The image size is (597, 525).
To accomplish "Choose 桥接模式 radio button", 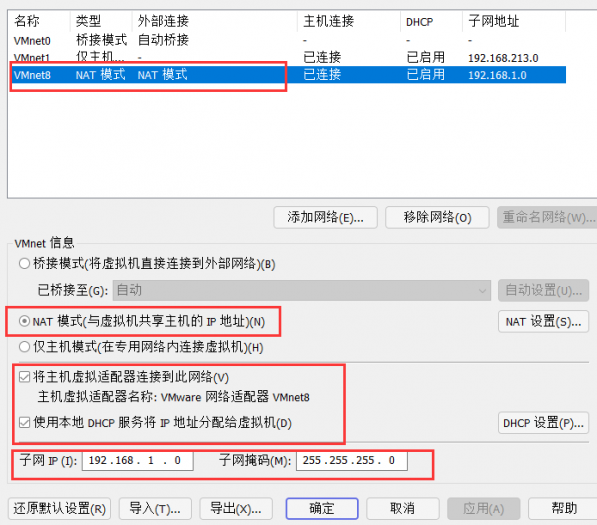I will click(24, 263).
